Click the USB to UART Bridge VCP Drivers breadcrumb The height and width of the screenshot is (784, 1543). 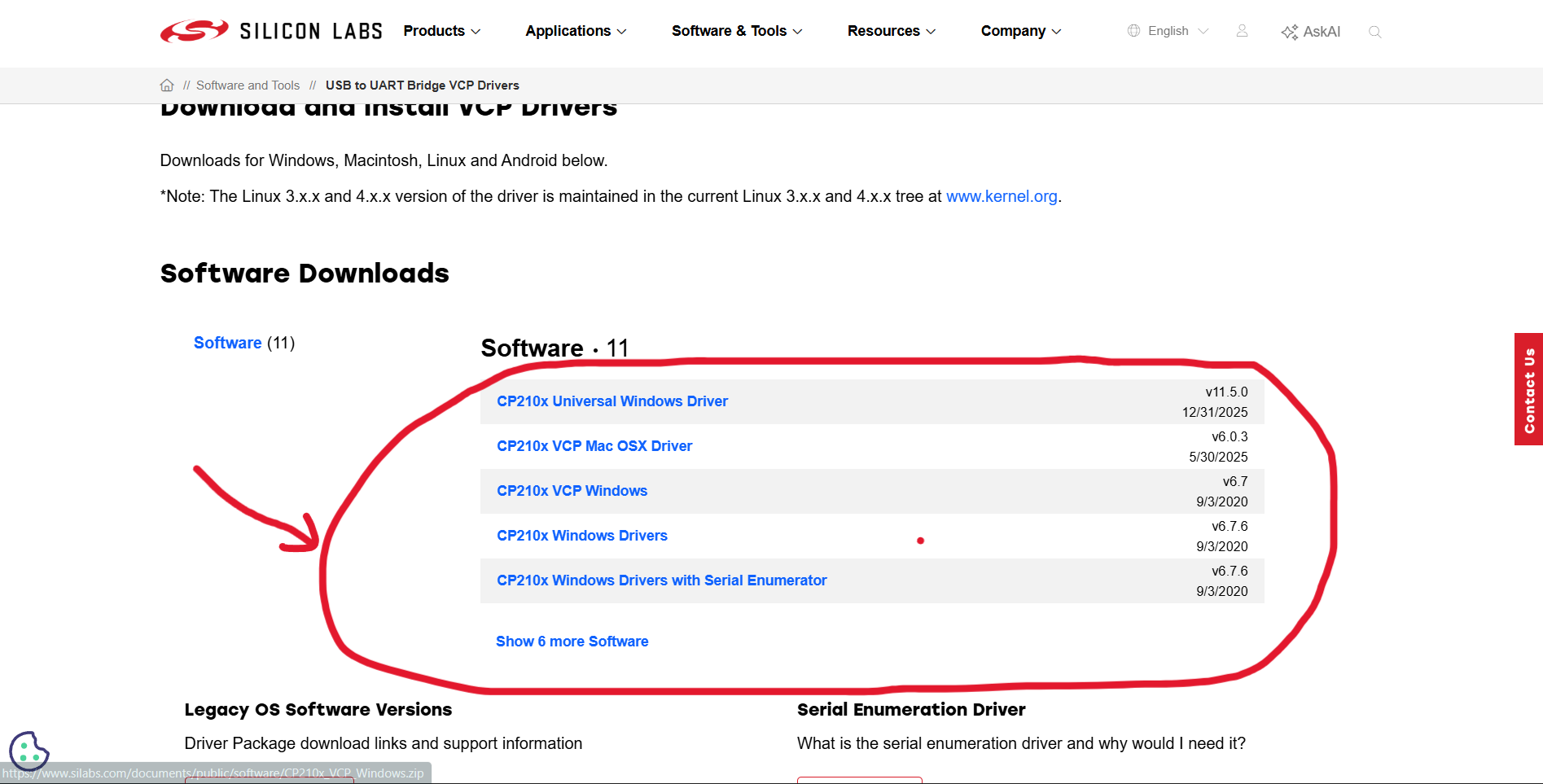pyautogui.click(x=423, y=85)
